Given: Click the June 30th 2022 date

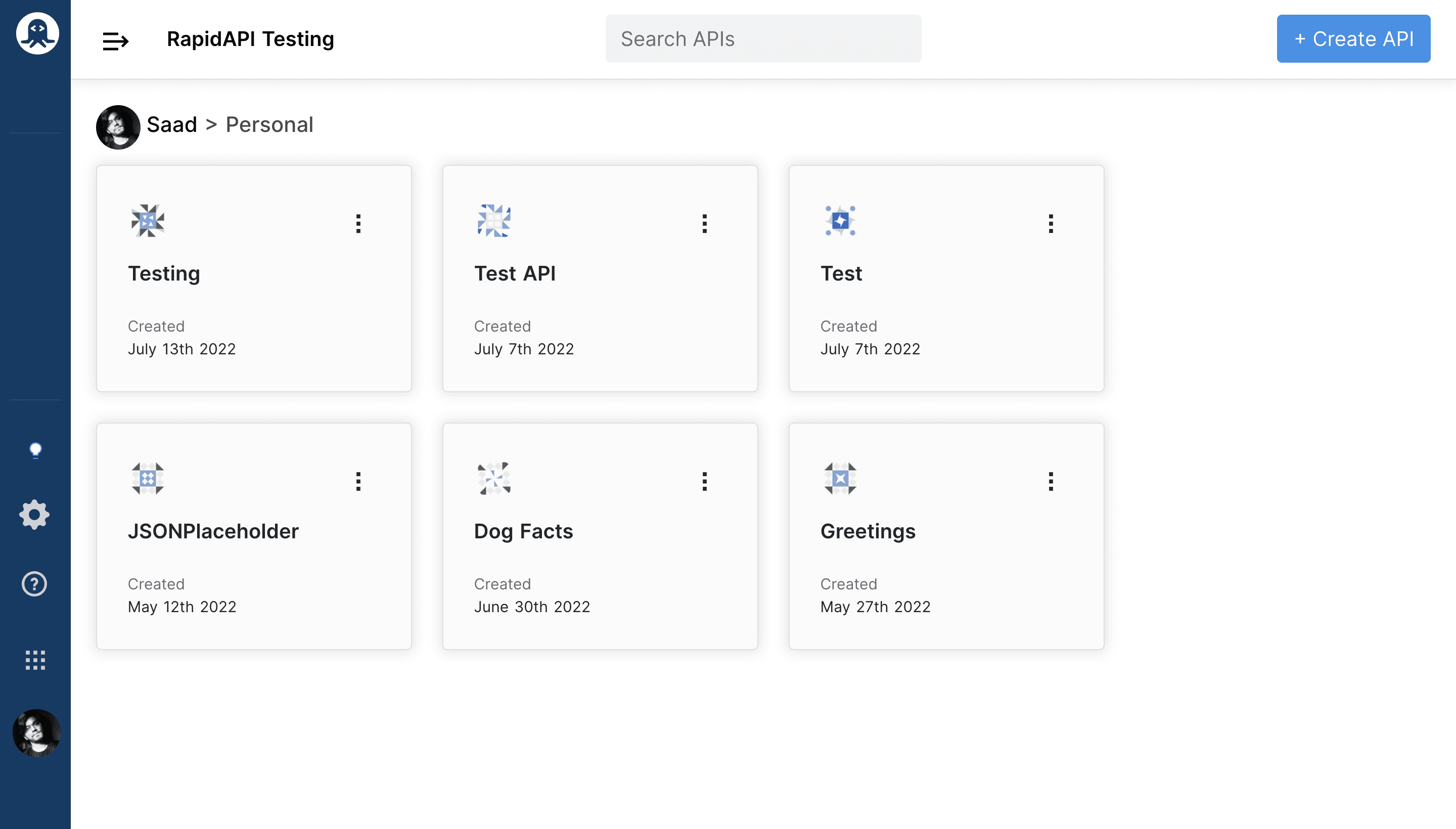Looking at the screenshot, I should pos(532,607).
